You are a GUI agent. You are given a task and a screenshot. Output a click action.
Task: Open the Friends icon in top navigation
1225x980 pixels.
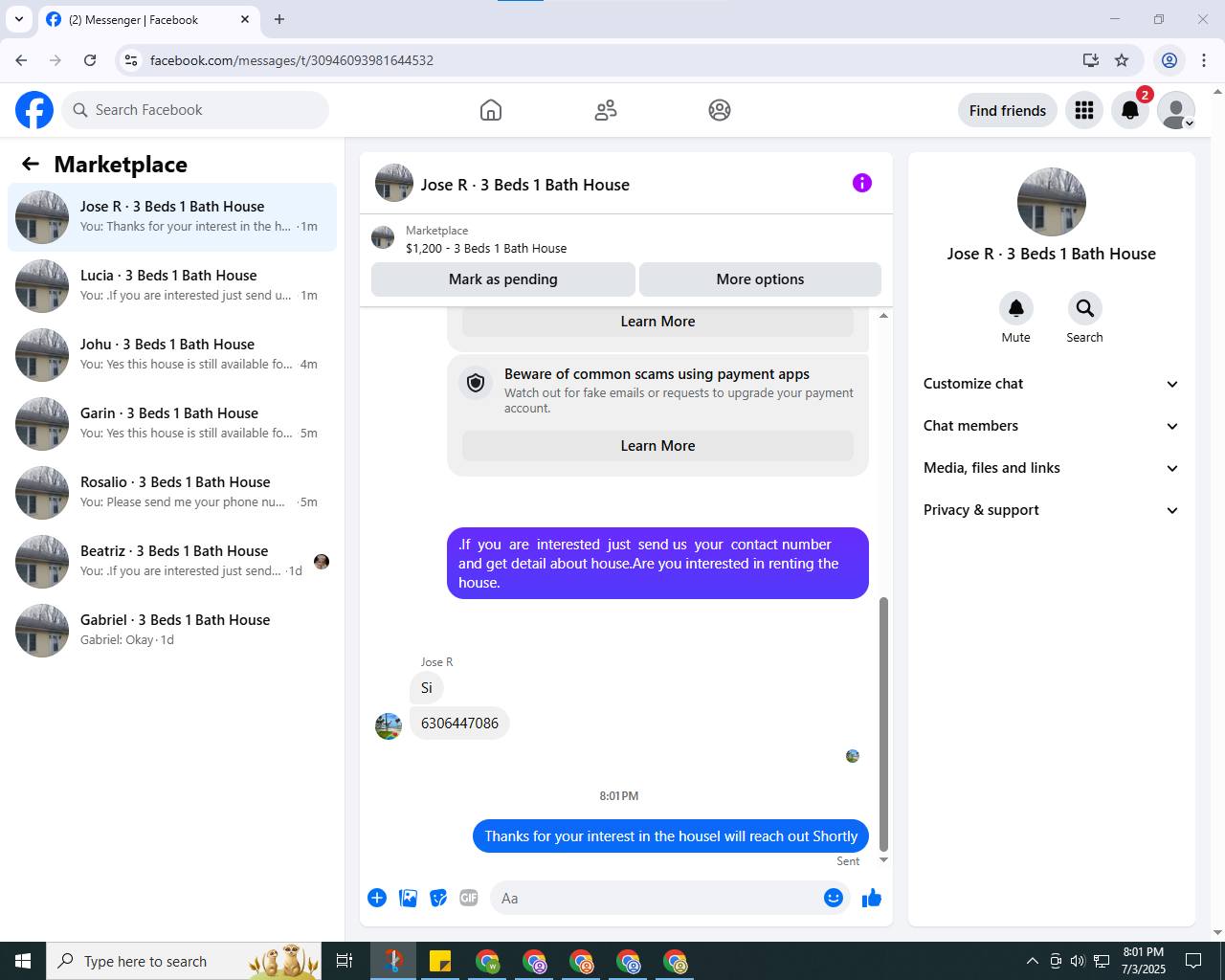tap(606, 110)
